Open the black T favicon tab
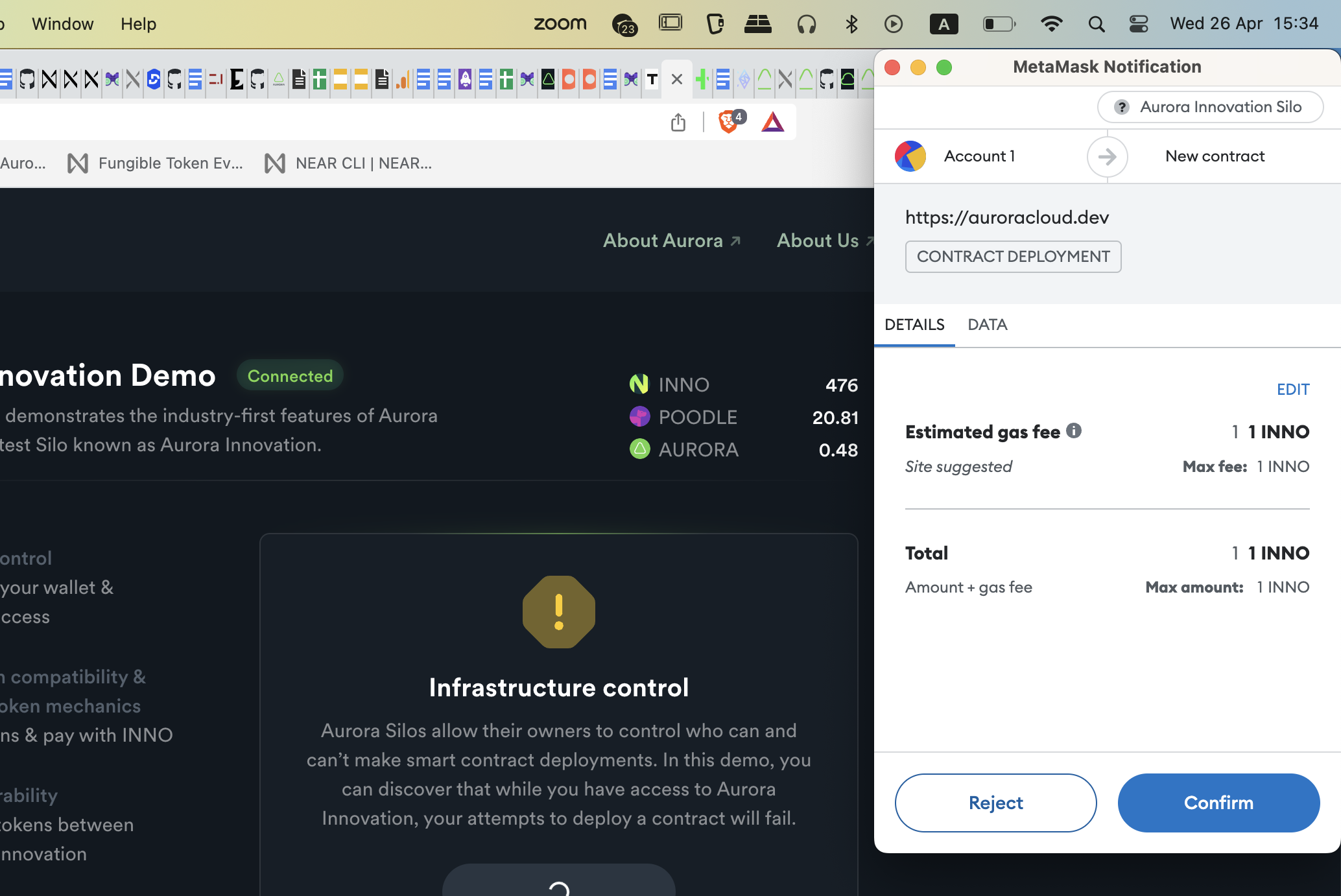This screenshot has height=896, width=1341. 652,80
